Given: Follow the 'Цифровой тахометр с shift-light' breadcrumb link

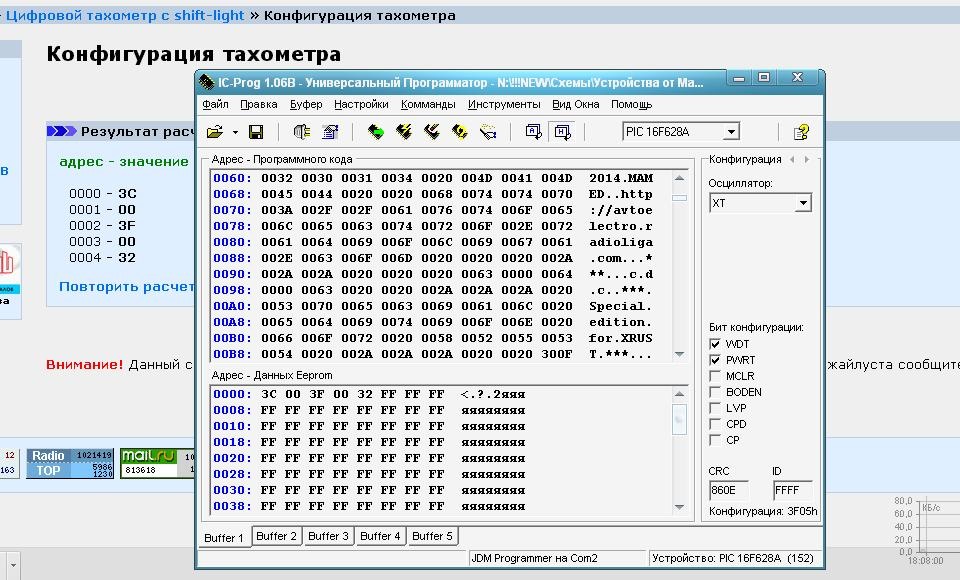Looking at the screenshot, I should pos(125,15).
